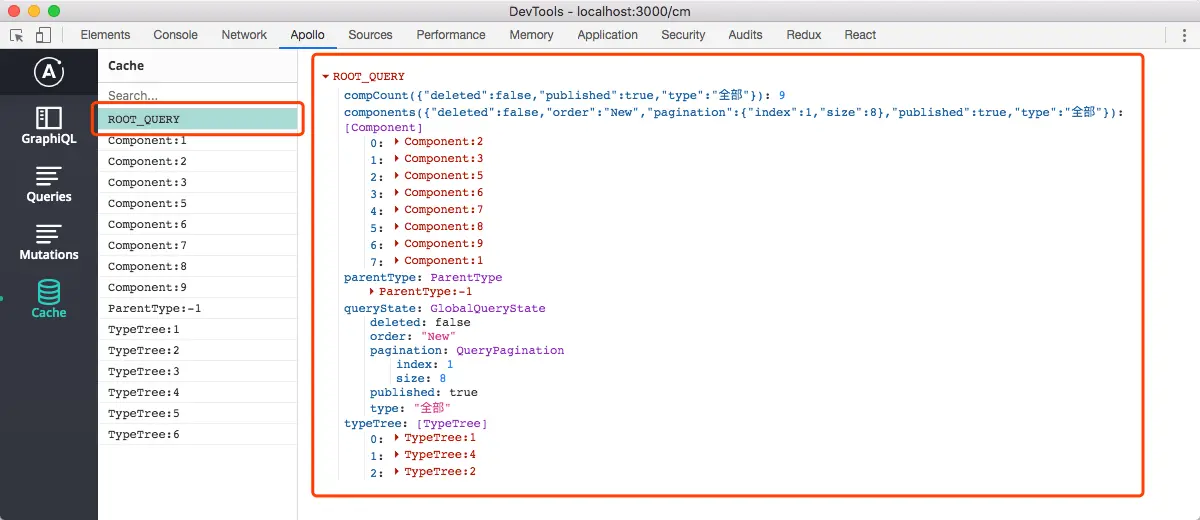Select TypeTree:1 in cache list
Viewport: 1200px width, 520px height.
click(198, 329)
